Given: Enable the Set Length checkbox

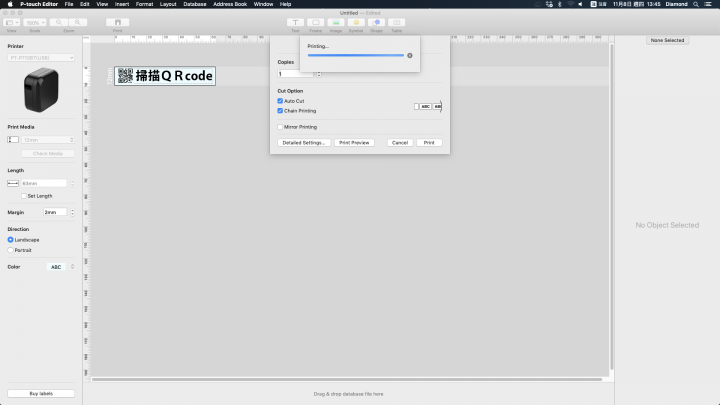Looking at the screenshot, I should [24, 196].
